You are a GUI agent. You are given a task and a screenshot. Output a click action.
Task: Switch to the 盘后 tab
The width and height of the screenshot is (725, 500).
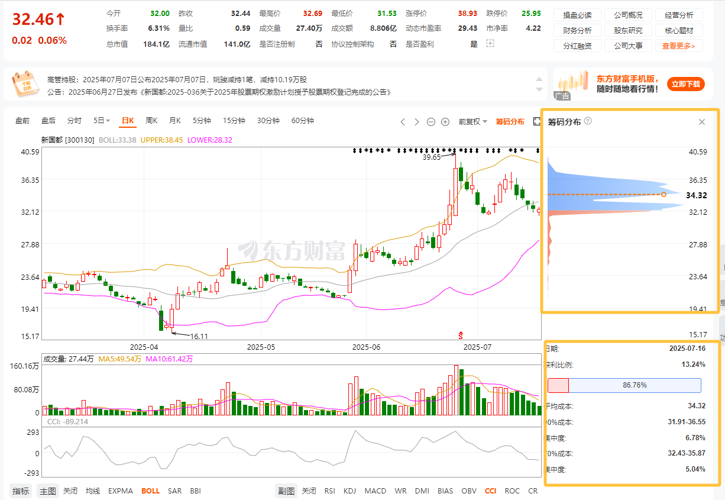pyautogui.click(x=48, y=120)
